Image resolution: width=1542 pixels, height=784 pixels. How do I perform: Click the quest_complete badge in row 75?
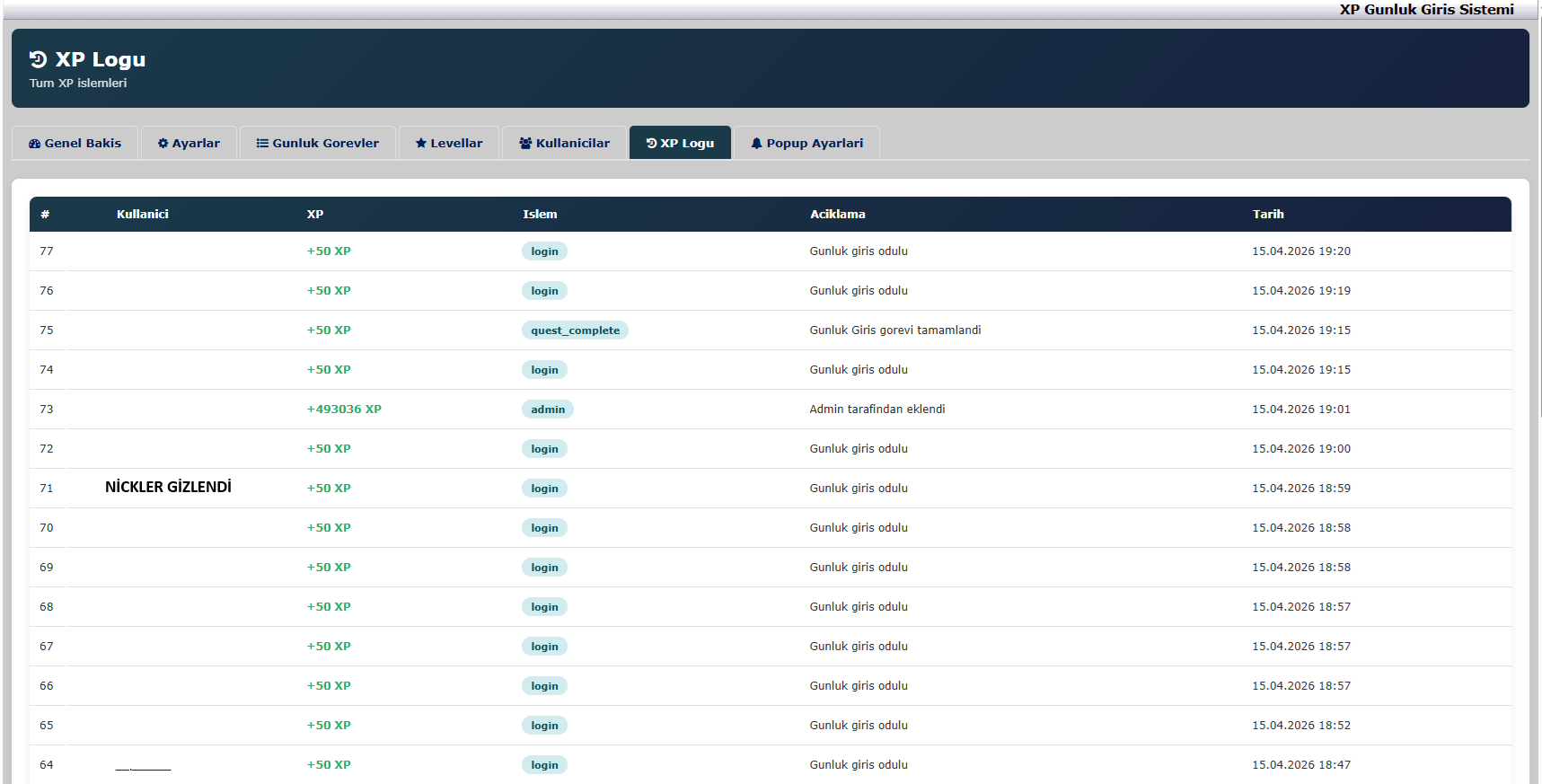pyautogui.click(x=575, y=330)
